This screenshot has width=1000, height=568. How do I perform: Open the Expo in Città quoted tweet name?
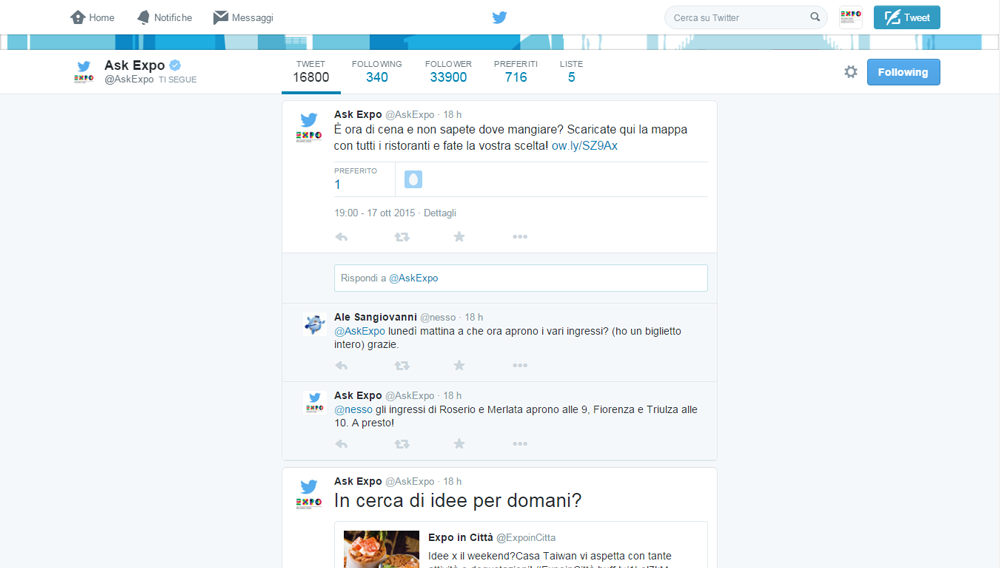tap(460, 537)
